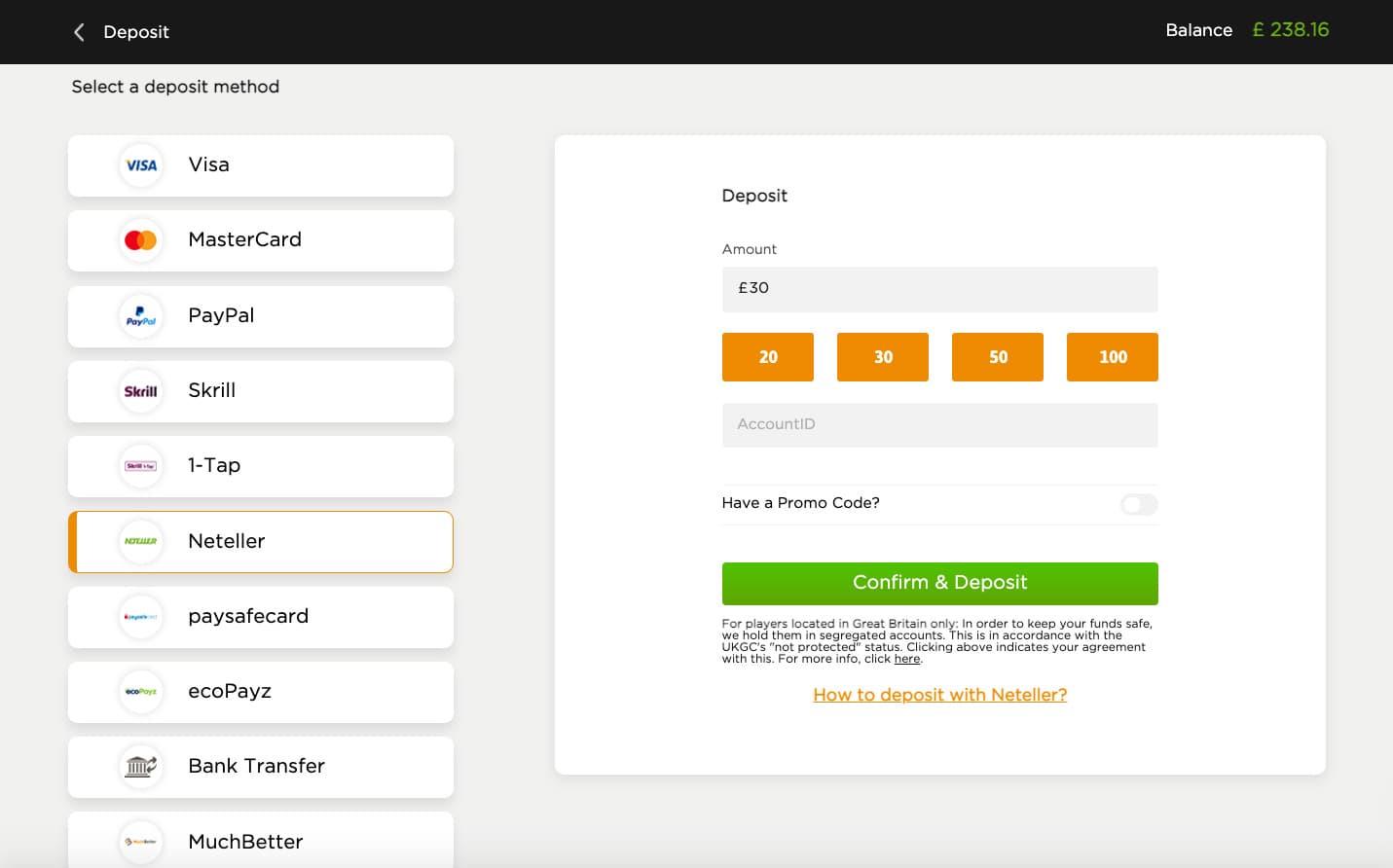Screen dimensions: 1393x868
Task: Click the PayPal logo icon
Action: tap(141, 316)
